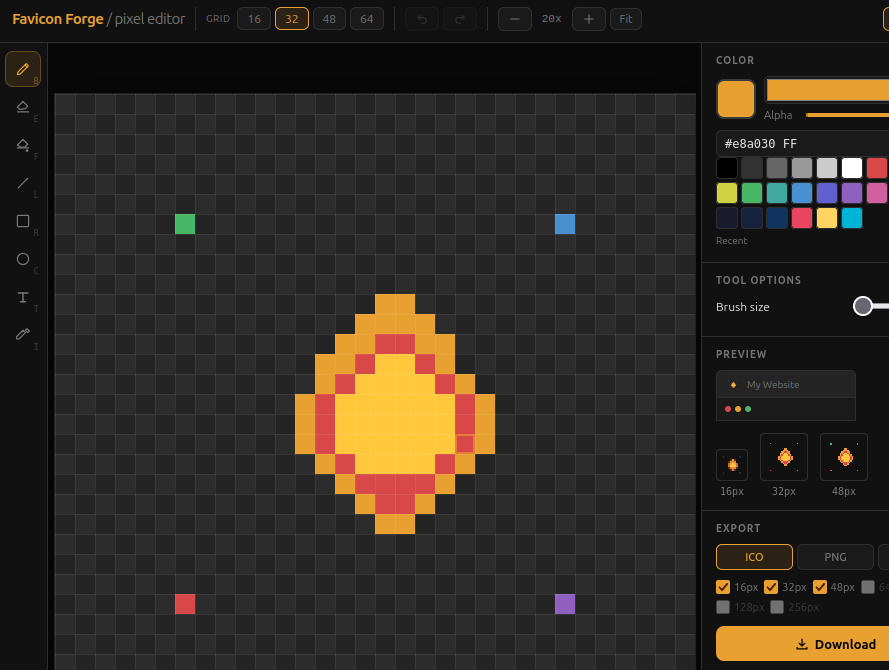
Task: Select the Eyedropper color picker tool
Action: pos(23,334)
